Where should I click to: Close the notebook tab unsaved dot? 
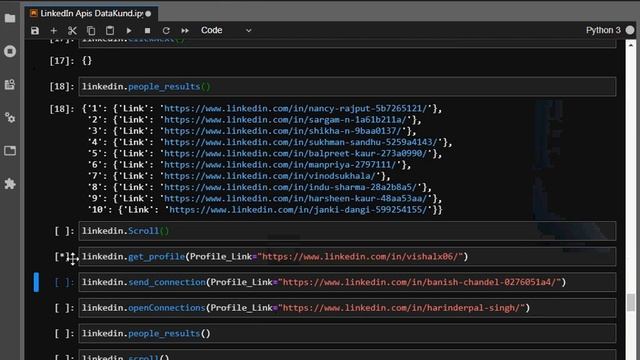pyautogui.click(x=148, y=14)
